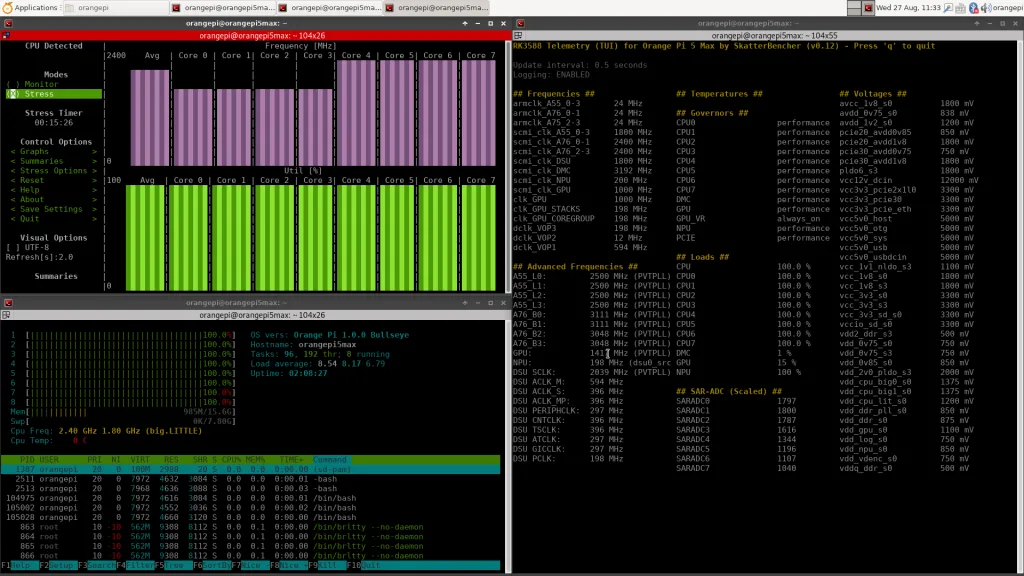Click Quit in s-tui Control Options
This screenshot has height=576, width=1024.
click(x=29, y=218)
